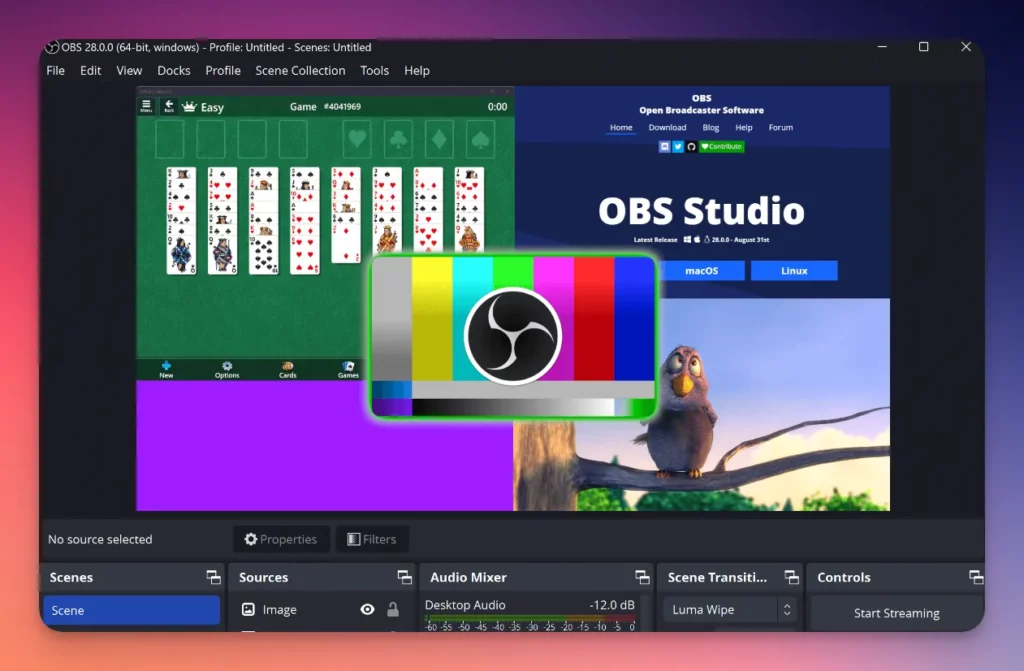
Task: Pop out the Scenes dock
Action: coord(212,577)
